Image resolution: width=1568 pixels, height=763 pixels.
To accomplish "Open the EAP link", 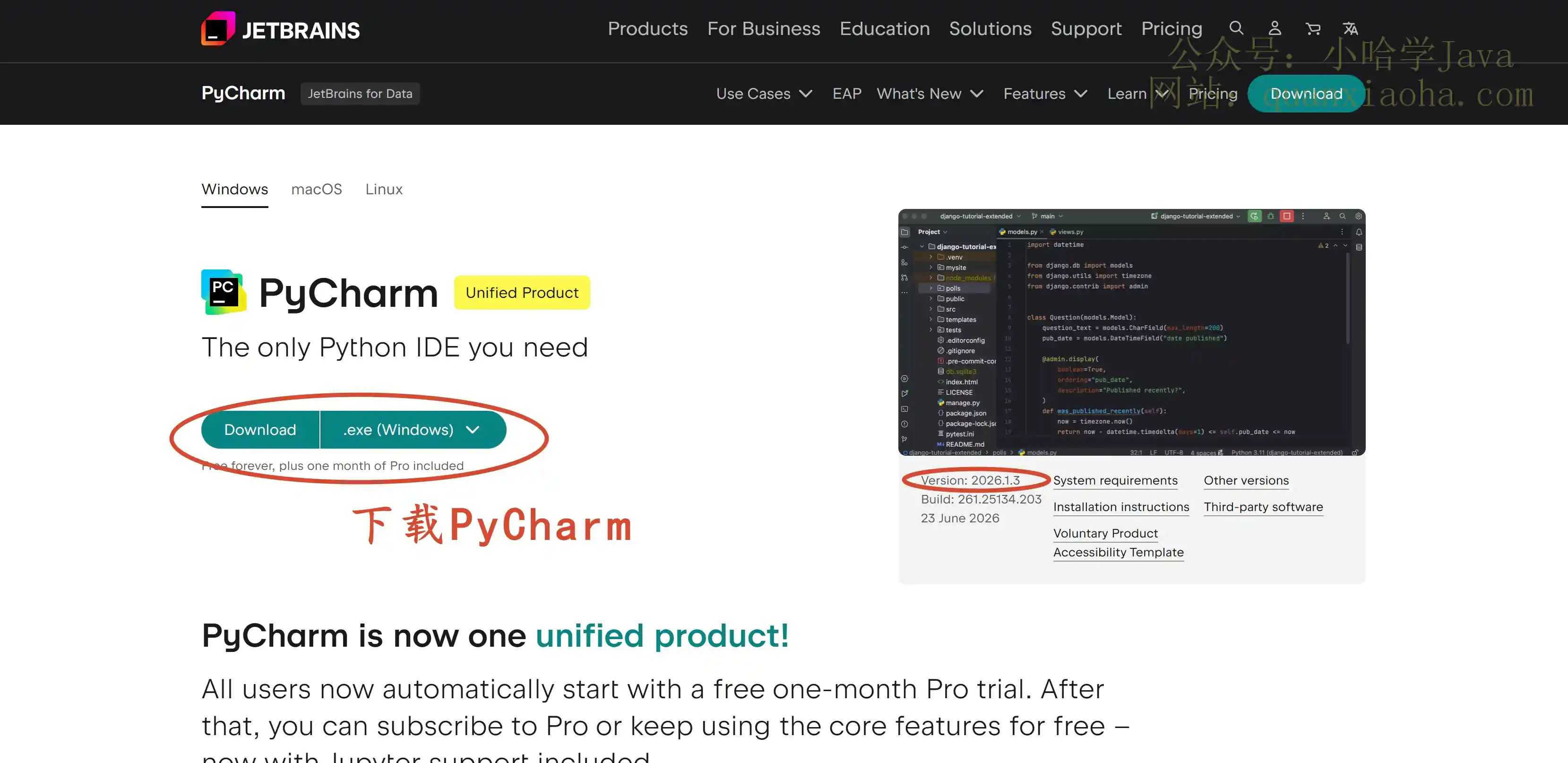I will click(847, 94).
